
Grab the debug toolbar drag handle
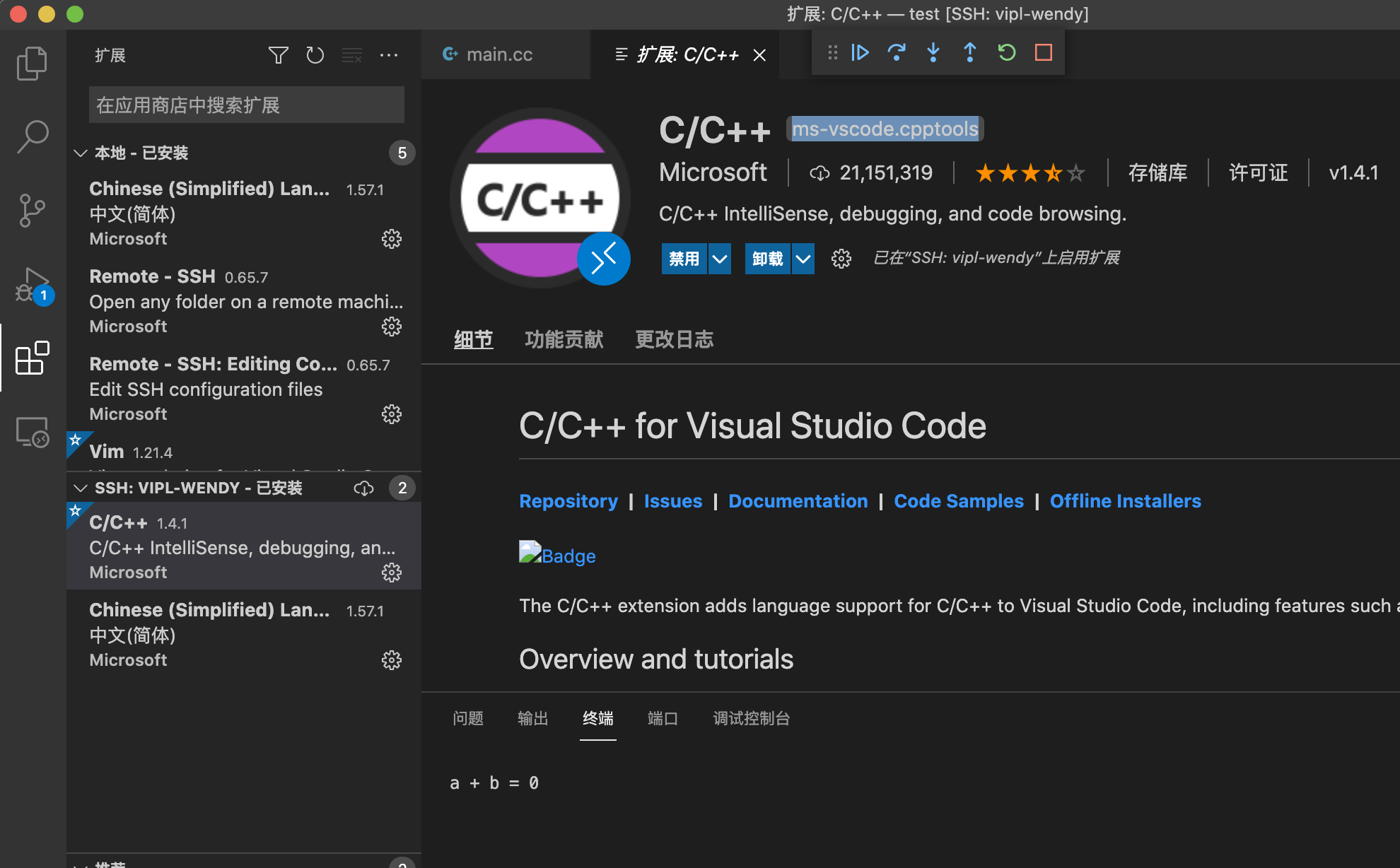pyautogui.click(x=832, y=52)
